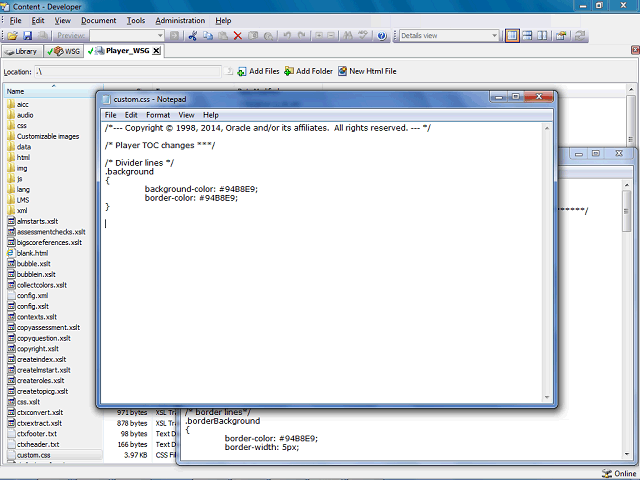Click the Spell check icon

click(362, 36)
